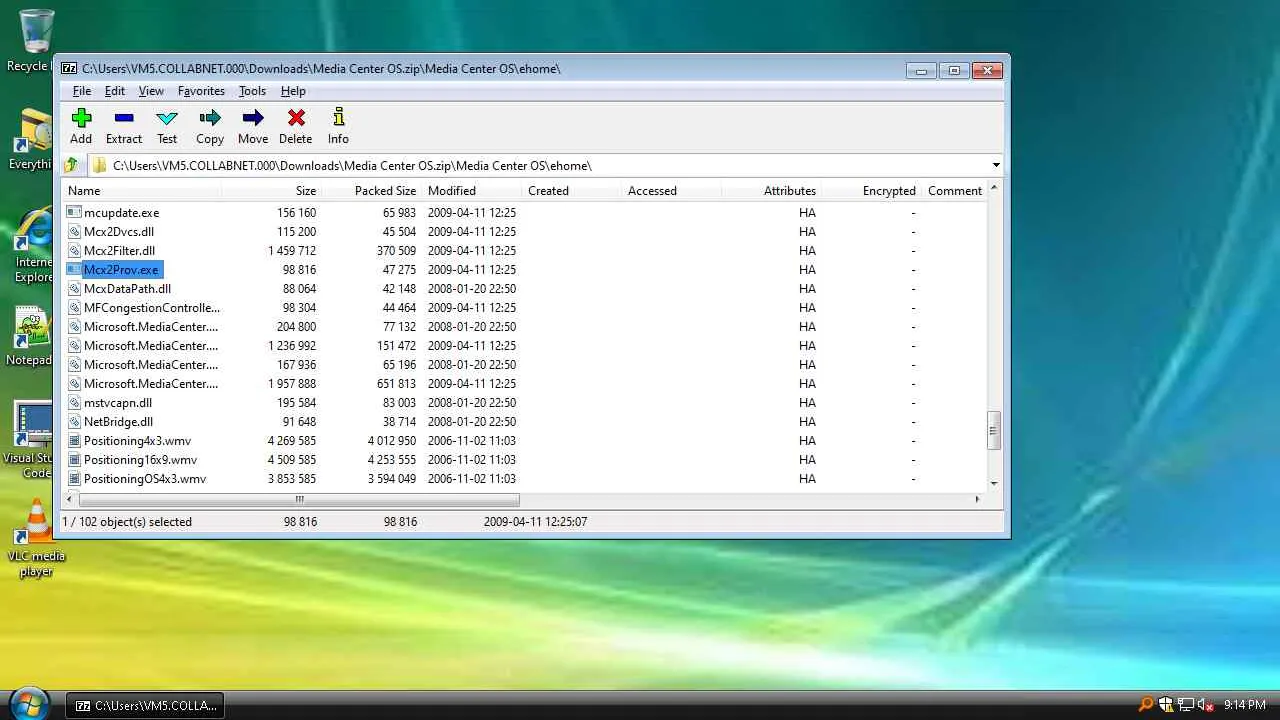Open the Favorites menu
The image size is (1280, 720).
tap(201, 91)
